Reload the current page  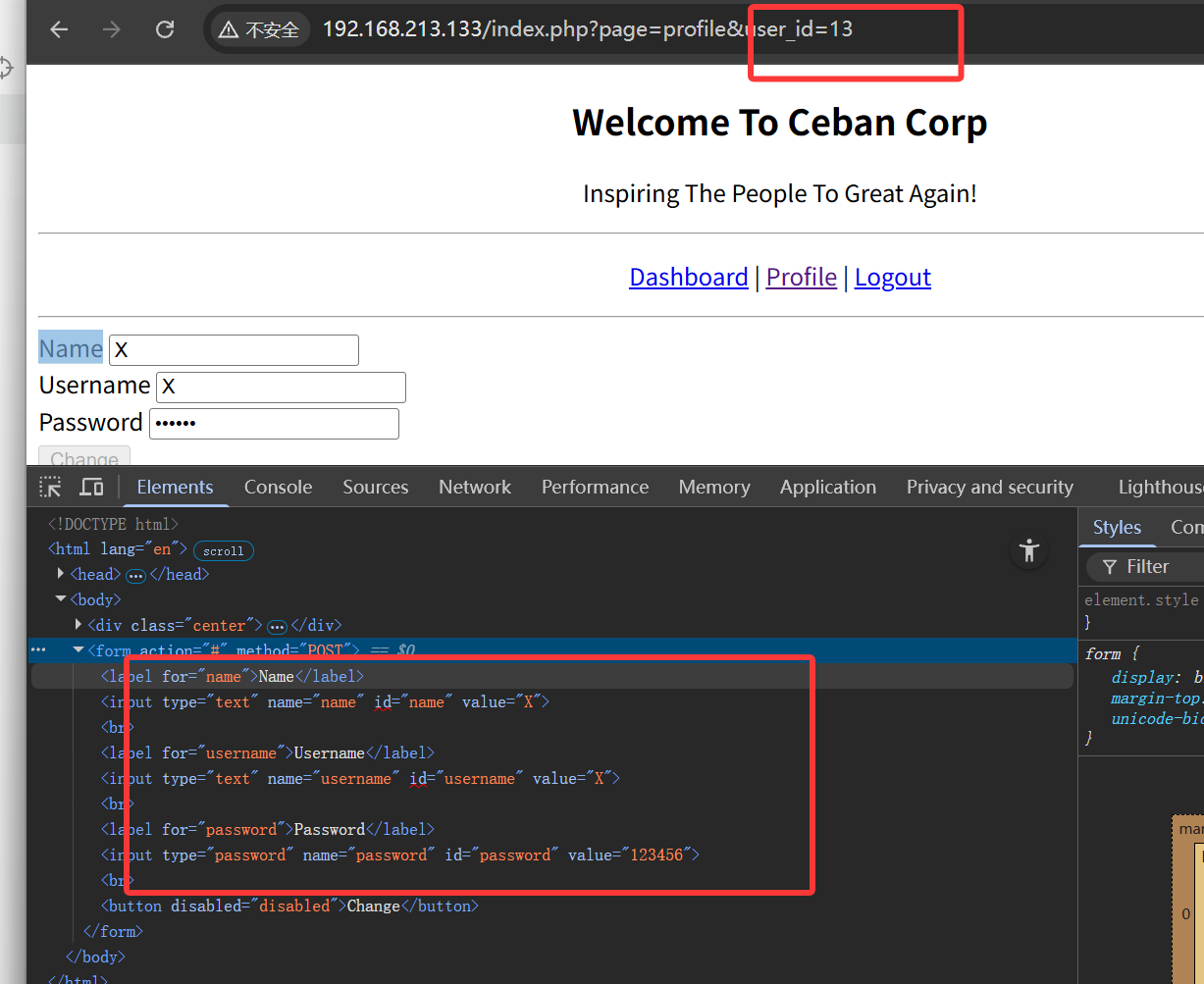tap(165, 29)
